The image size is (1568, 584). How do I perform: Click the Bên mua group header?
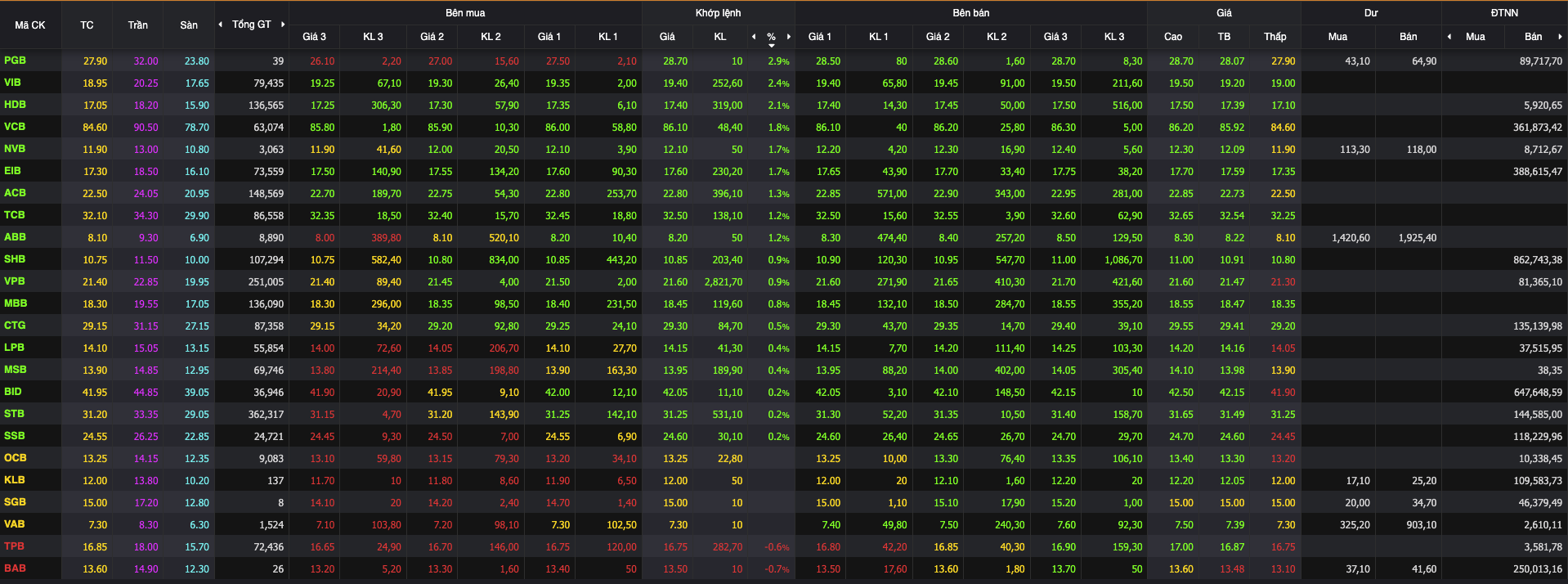coord(465,13)
